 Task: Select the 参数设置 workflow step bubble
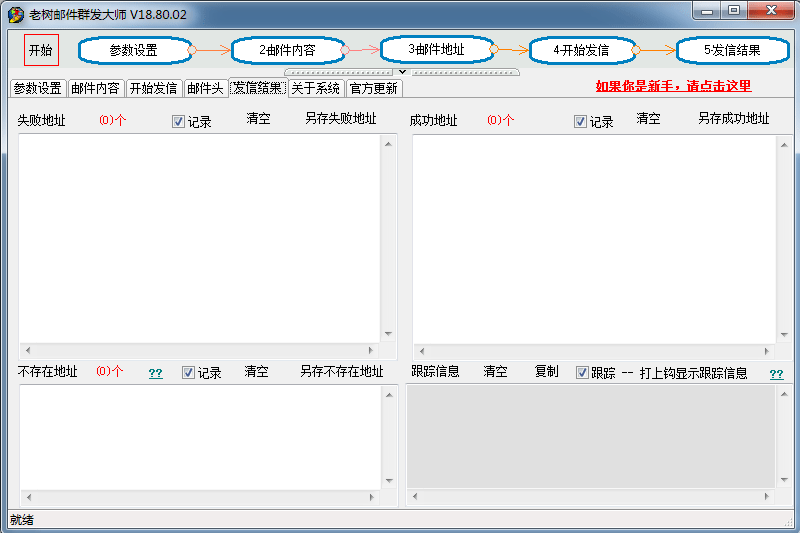pyautogui.click(x=135, y=50)
